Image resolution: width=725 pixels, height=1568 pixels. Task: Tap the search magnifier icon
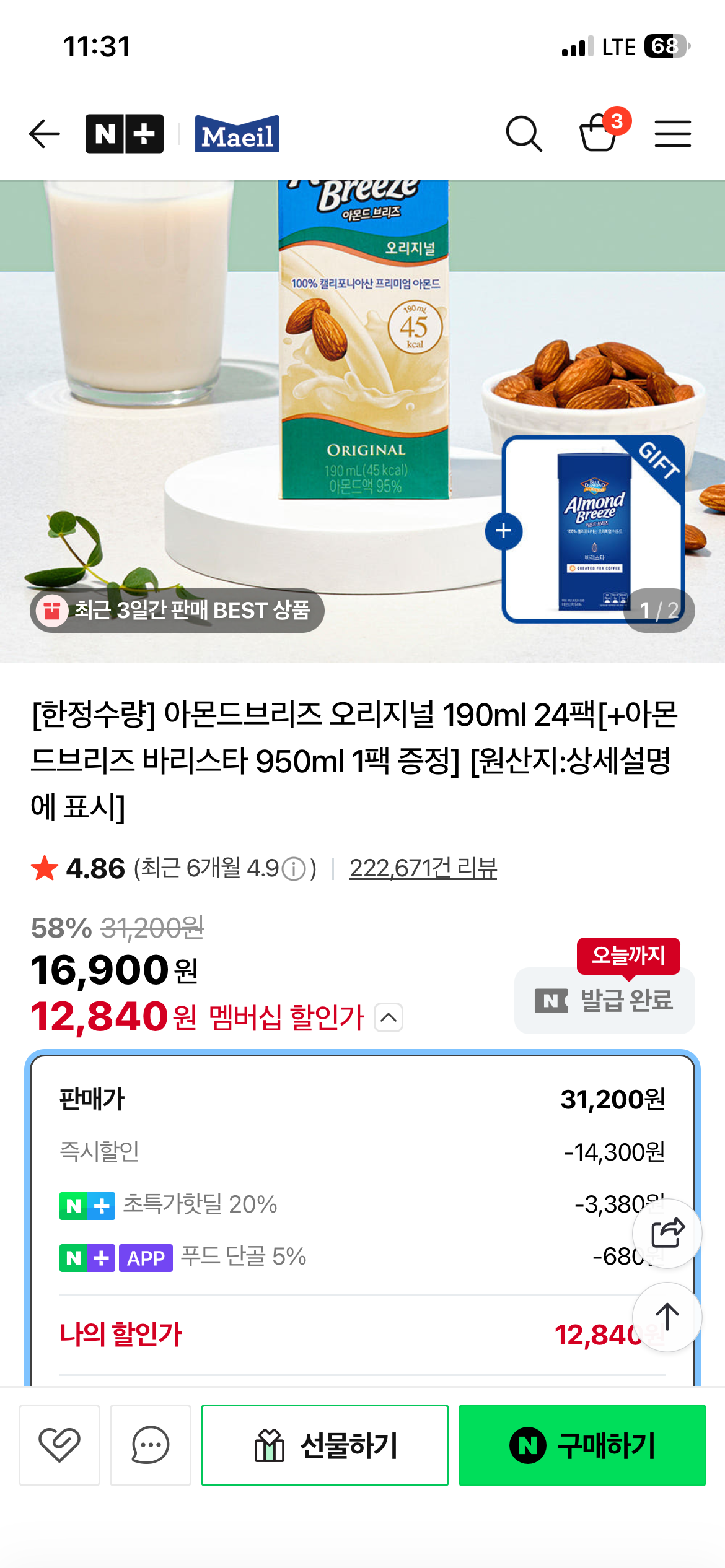pyautogui.click(x=524, y=134)
